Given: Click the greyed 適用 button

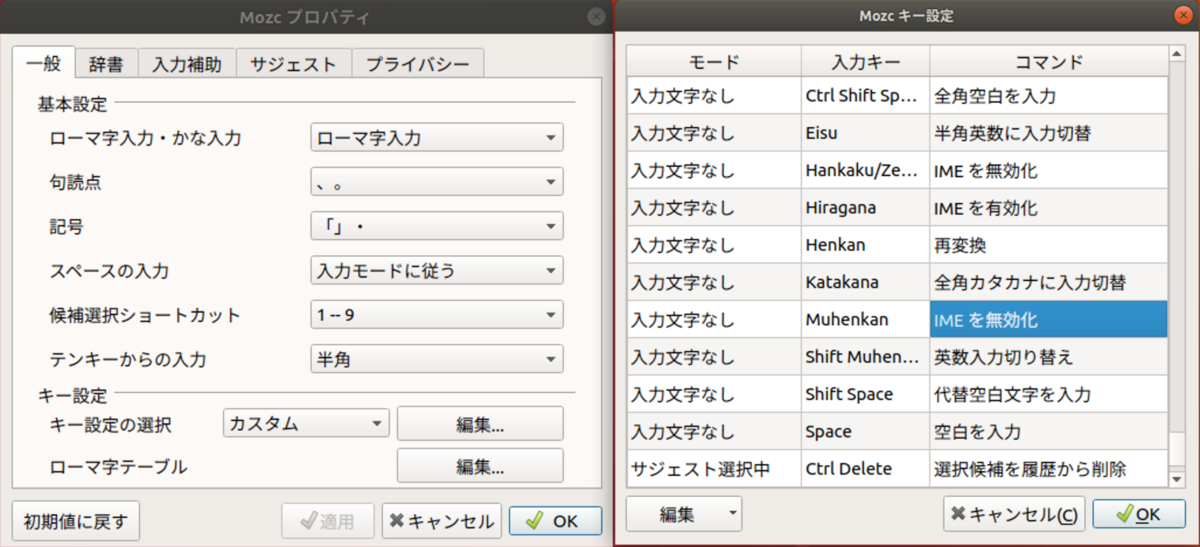Looking at the screenshot, I should click(328, 521).
